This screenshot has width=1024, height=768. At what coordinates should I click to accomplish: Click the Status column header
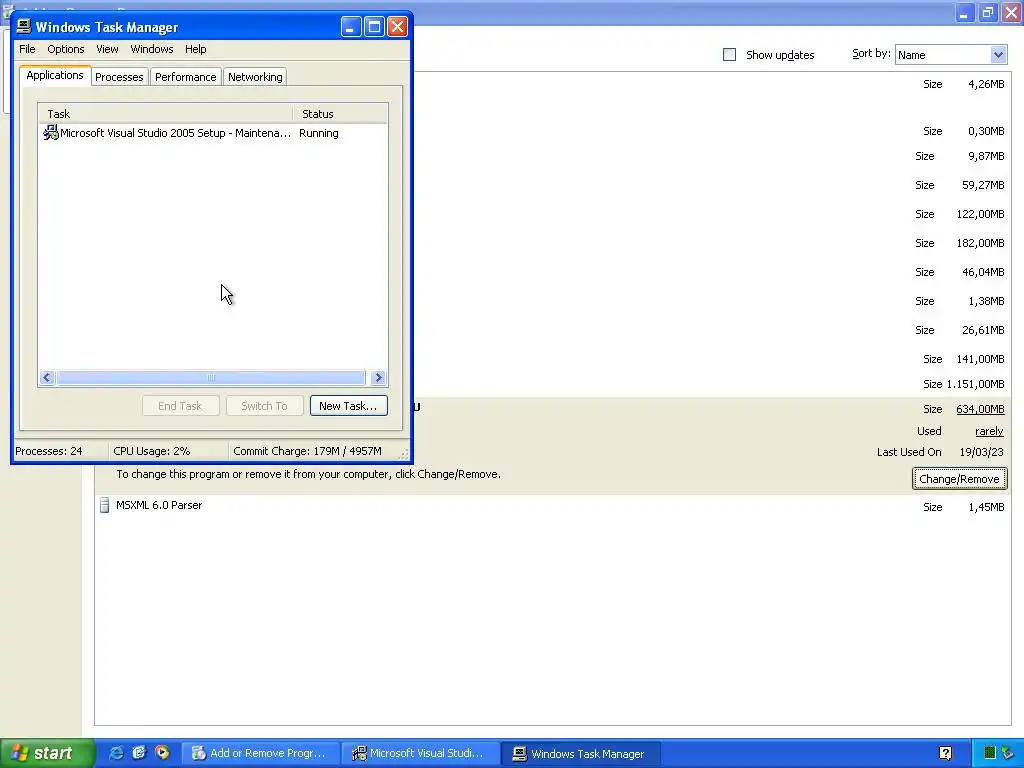pyautogui.click(x=340, y=114)
